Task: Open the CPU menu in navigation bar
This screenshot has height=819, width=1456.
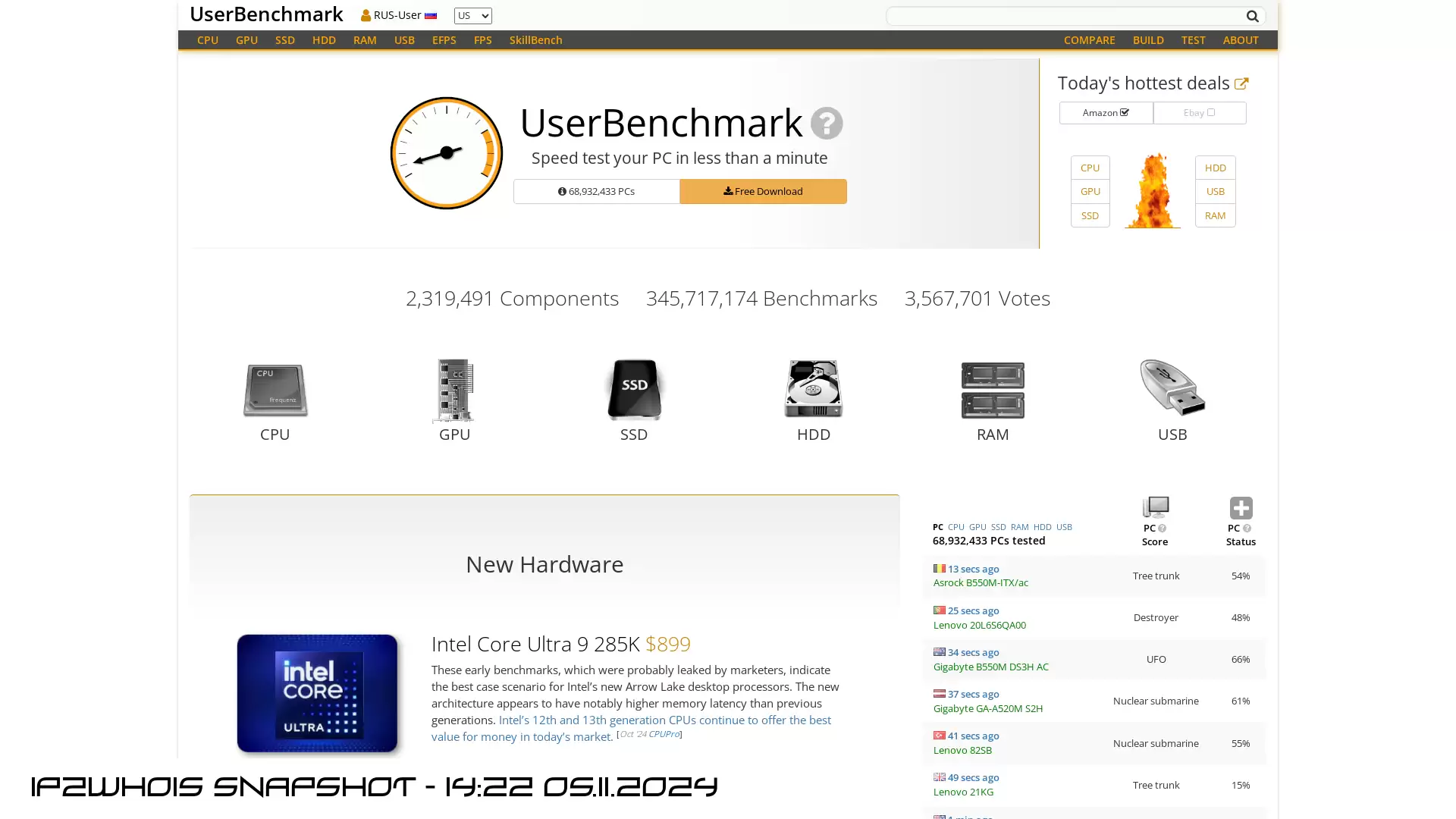Action: (x=208, y=40)
